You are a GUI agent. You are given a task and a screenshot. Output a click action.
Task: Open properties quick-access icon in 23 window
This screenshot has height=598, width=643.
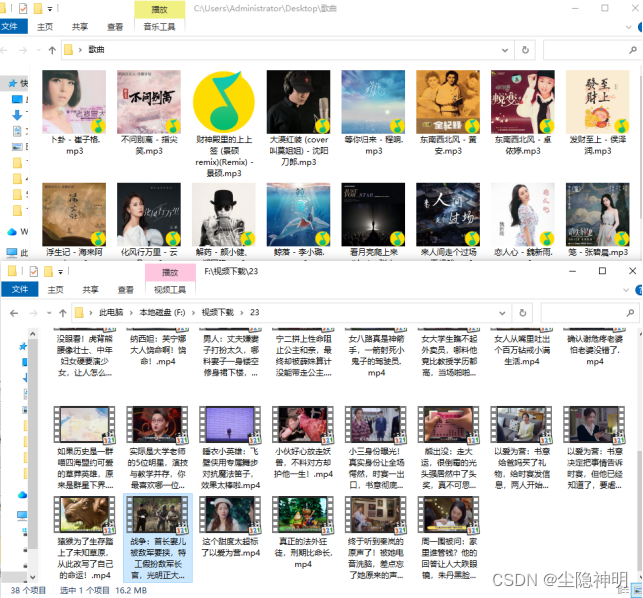34,271
